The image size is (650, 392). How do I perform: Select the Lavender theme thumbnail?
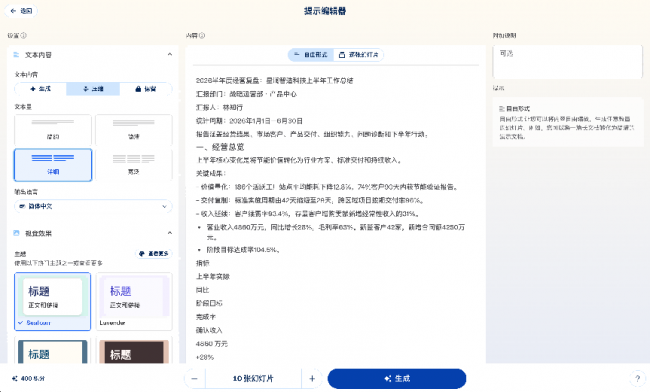coord(134,301)
